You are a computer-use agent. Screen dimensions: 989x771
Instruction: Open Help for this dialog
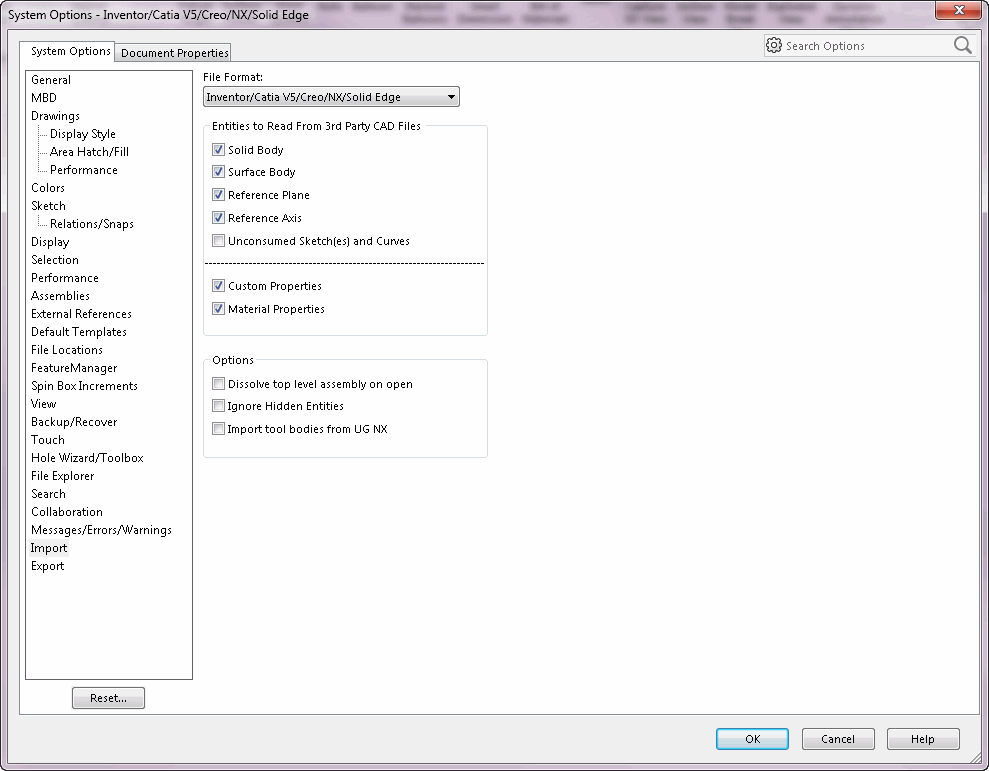(923, 739)
